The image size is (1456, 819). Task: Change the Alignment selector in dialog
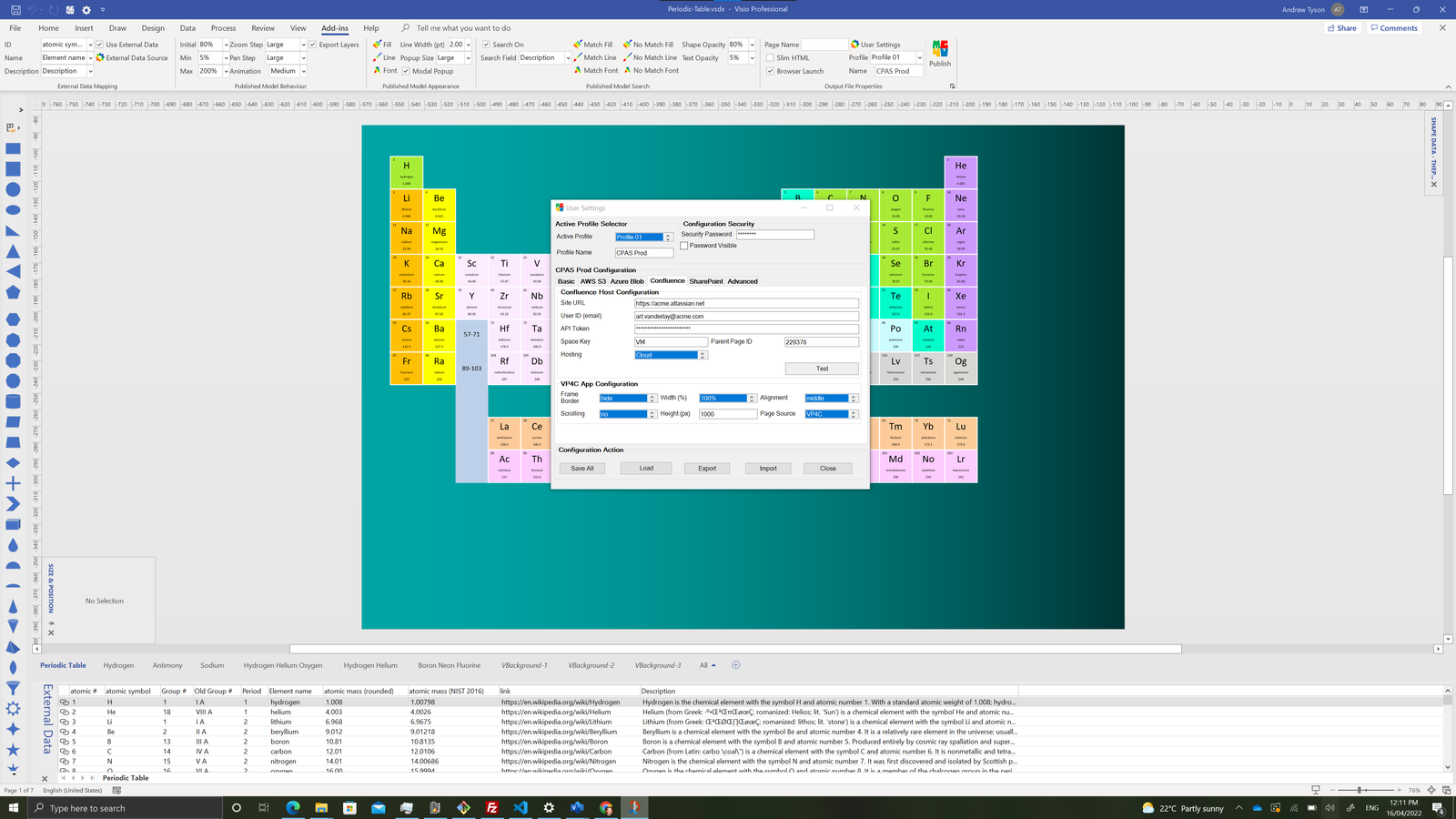click(832, 398)
